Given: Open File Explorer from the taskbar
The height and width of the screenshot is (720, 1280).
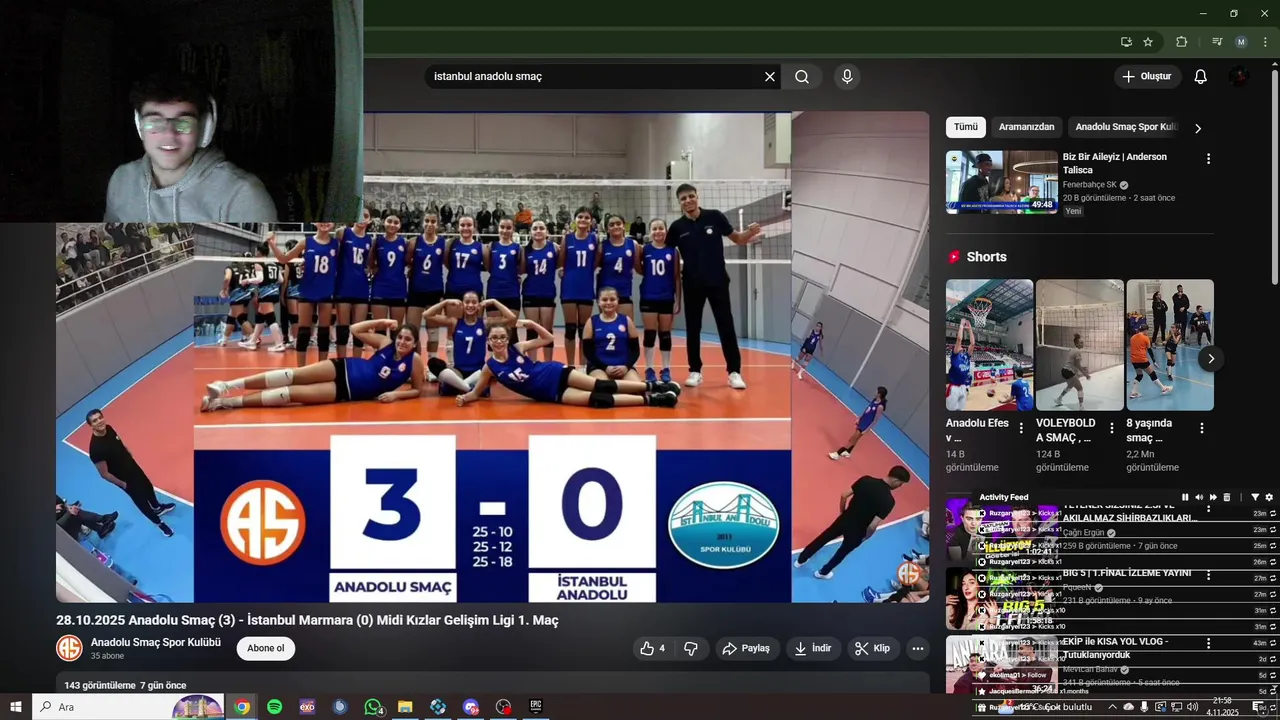Looking at the screenshot, I should [x=405, y=707].
